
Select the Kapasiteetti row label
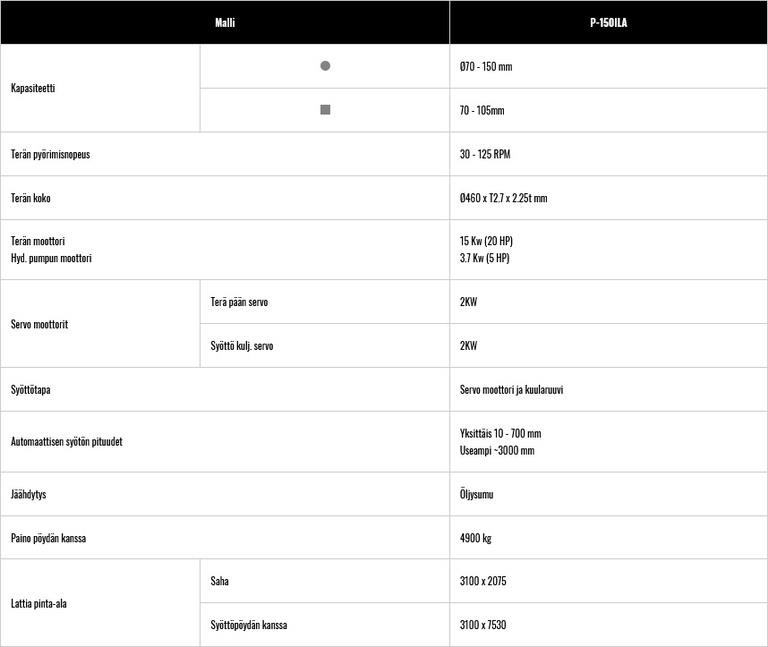(x=33, y=88)
